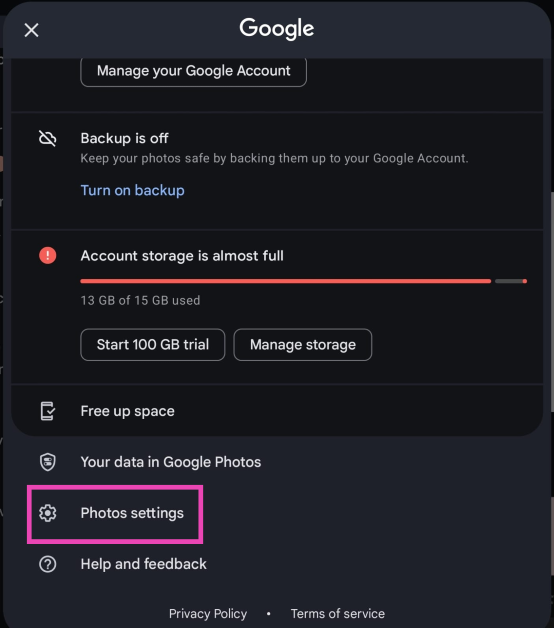Close the Google account panel
This screenshot has height=628, width=554.
coord(31,30)
